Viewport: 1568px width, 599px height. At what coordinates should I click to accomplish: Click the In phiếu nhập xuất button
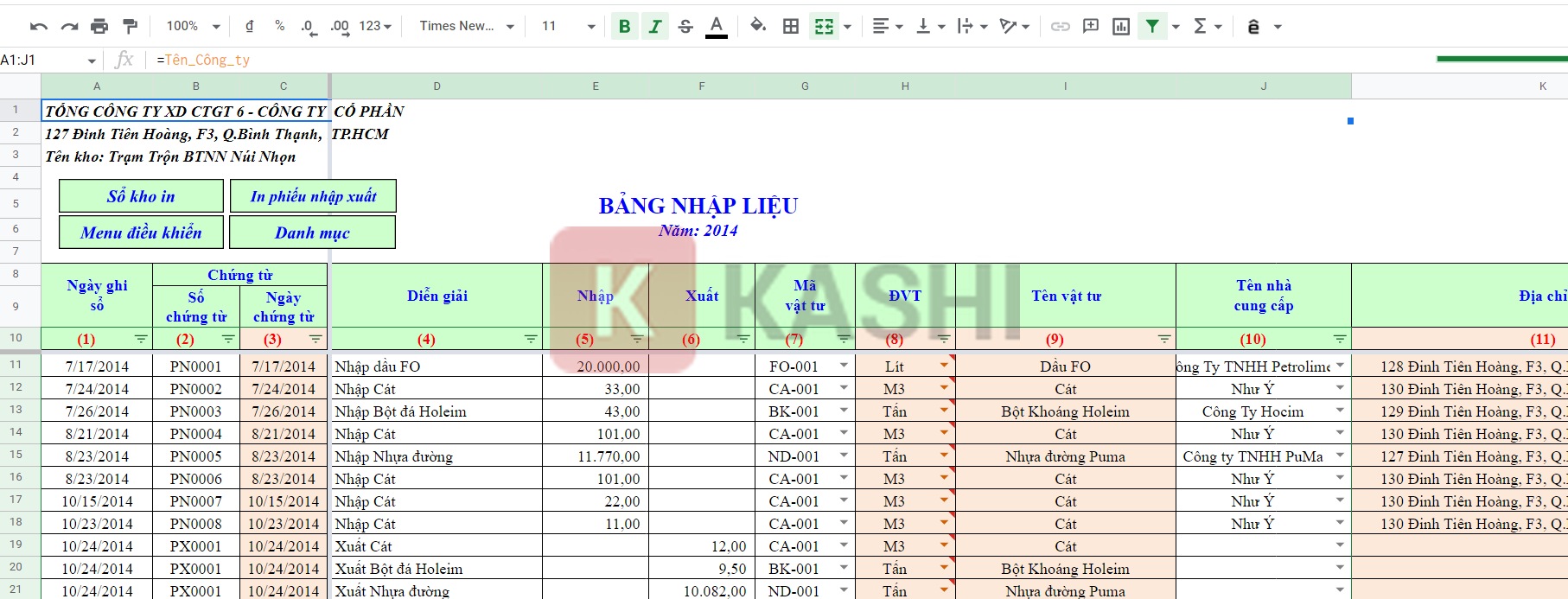313,196
